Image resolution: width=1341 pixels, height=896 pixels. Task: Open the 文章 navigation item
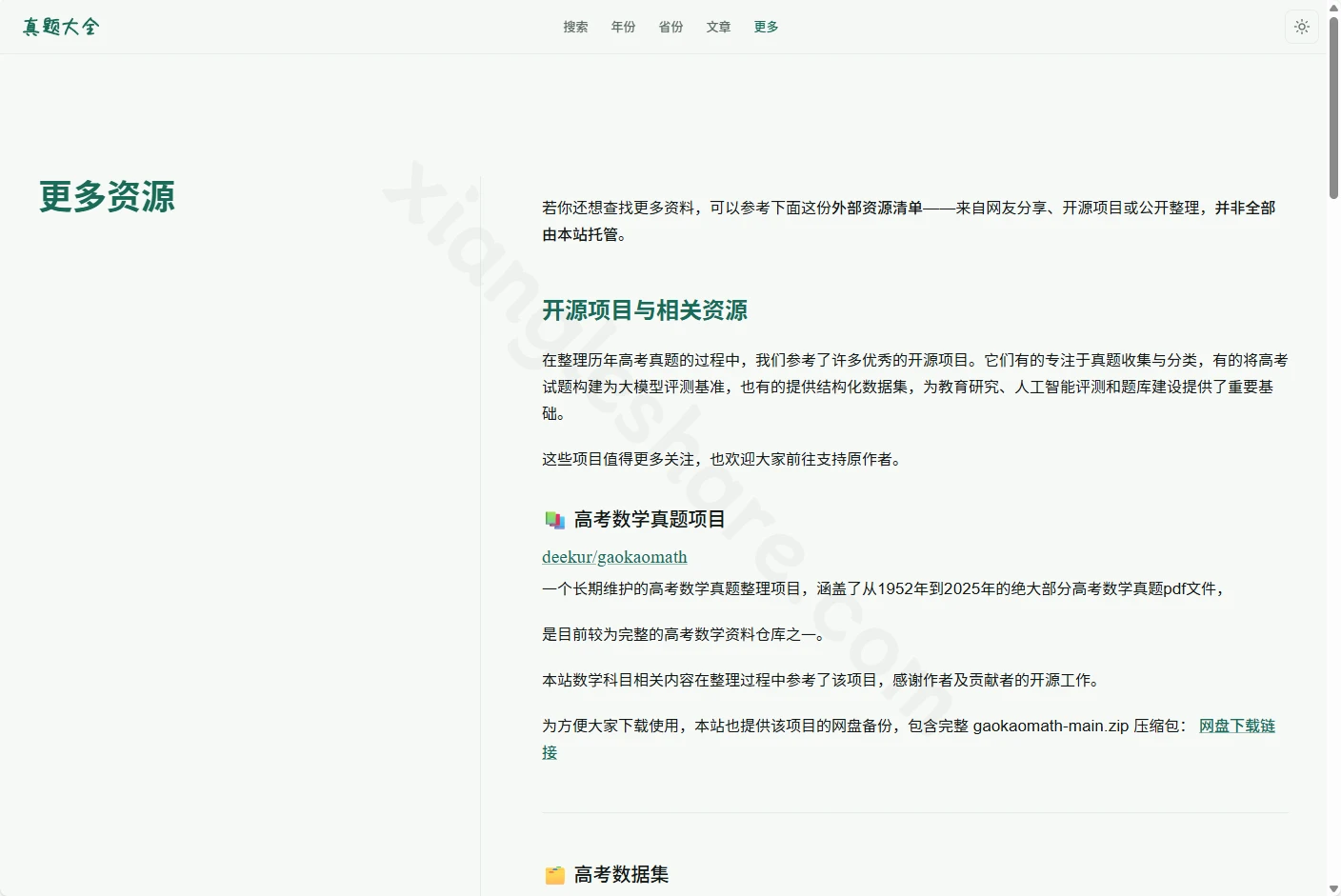coord(718,27)
